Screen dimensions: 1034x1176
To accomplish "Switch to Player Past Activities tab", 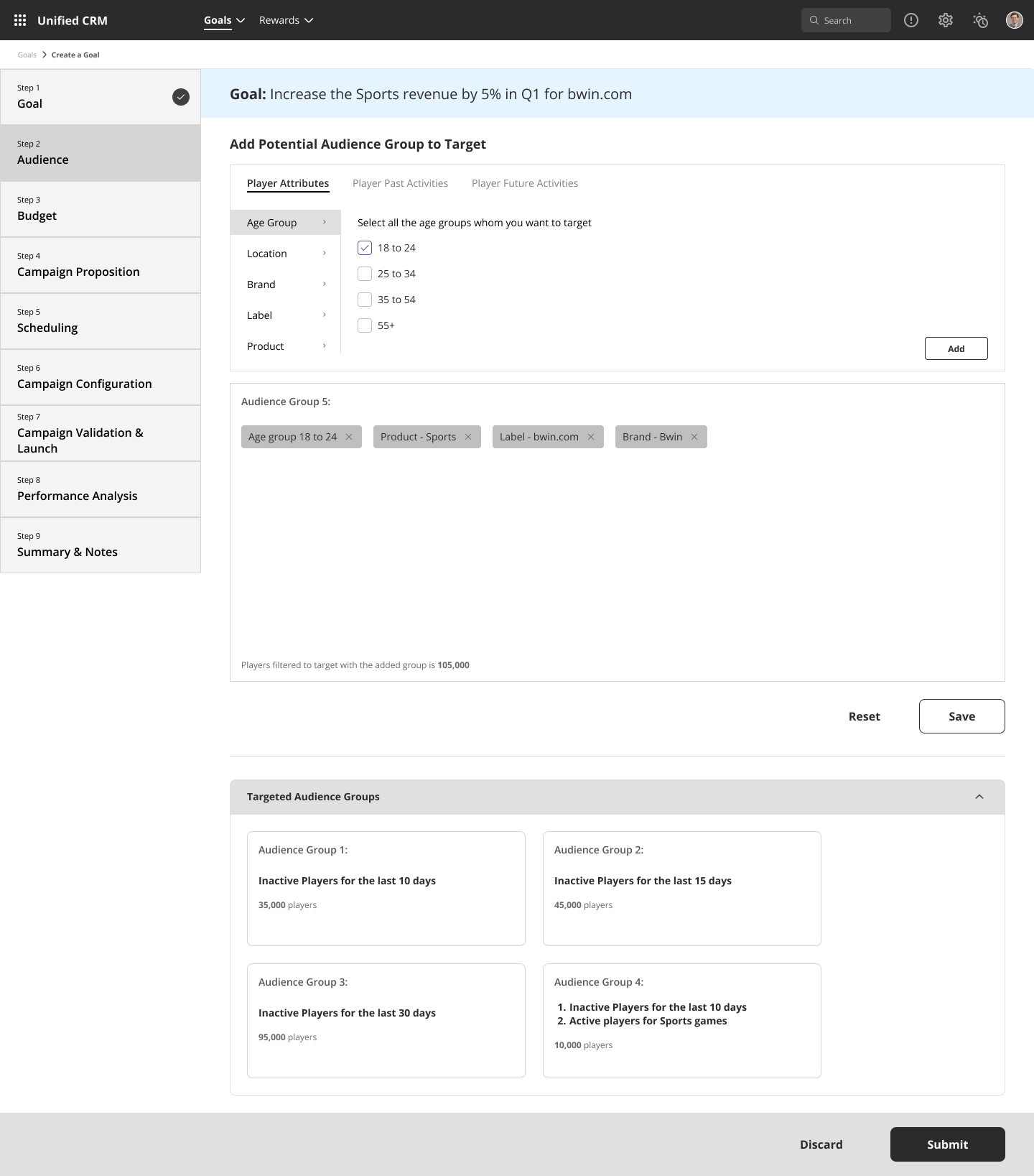I will click(400, 183).
